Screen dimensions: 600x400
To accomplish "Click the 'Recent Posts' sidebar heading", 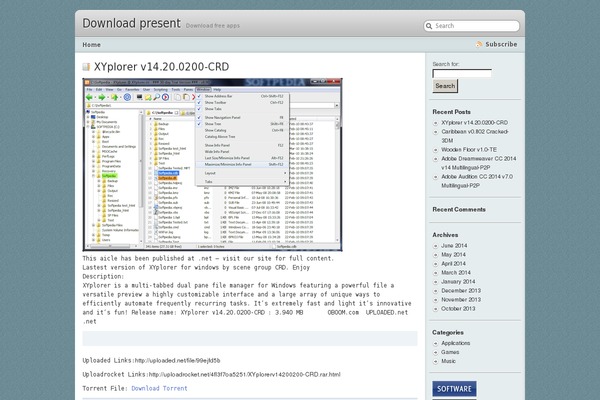I will click(452, 112).
